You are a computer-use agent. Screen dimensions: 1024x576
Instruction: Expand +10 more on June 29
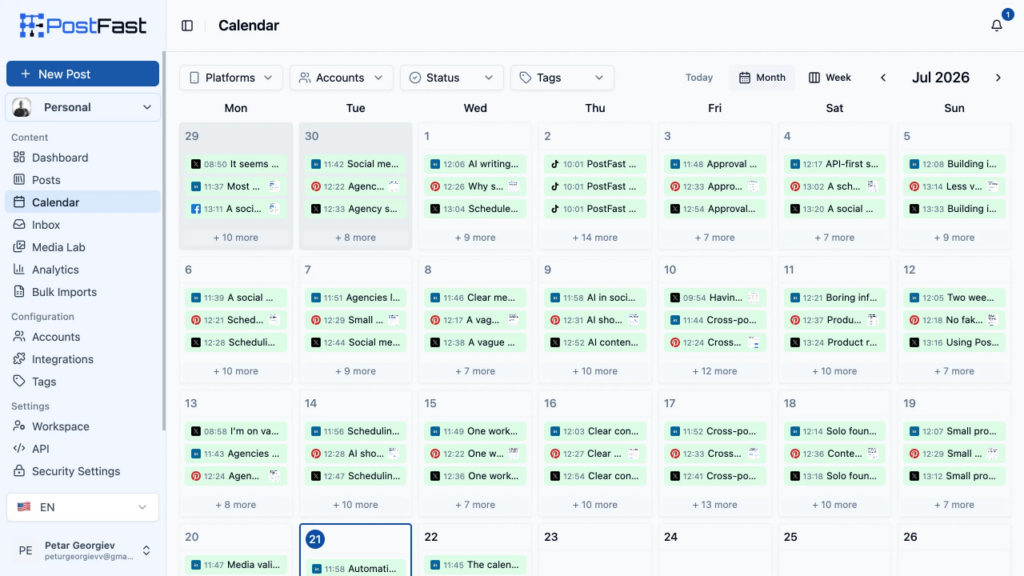coord(236,238)
